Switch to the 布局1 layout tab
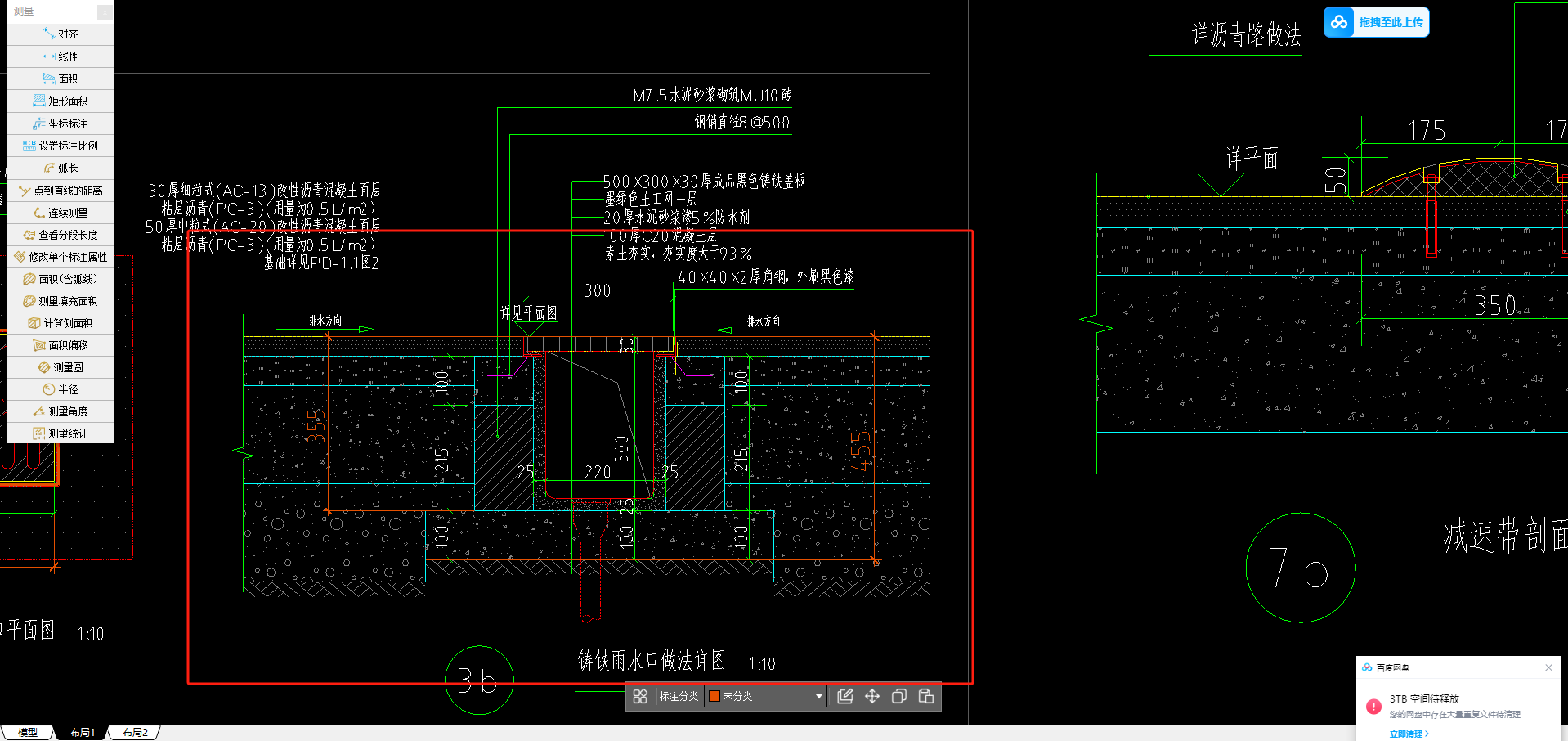Viewport: 1568px width, 741px height. coord(82,733)
